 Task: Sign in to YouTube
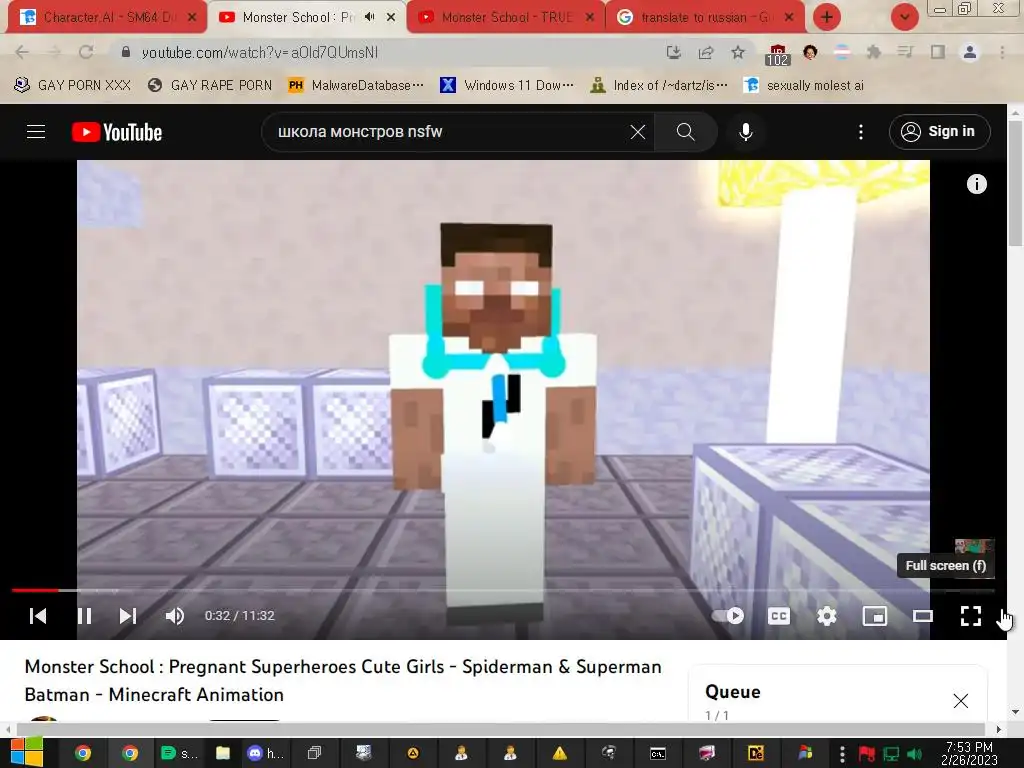[939, 132]
